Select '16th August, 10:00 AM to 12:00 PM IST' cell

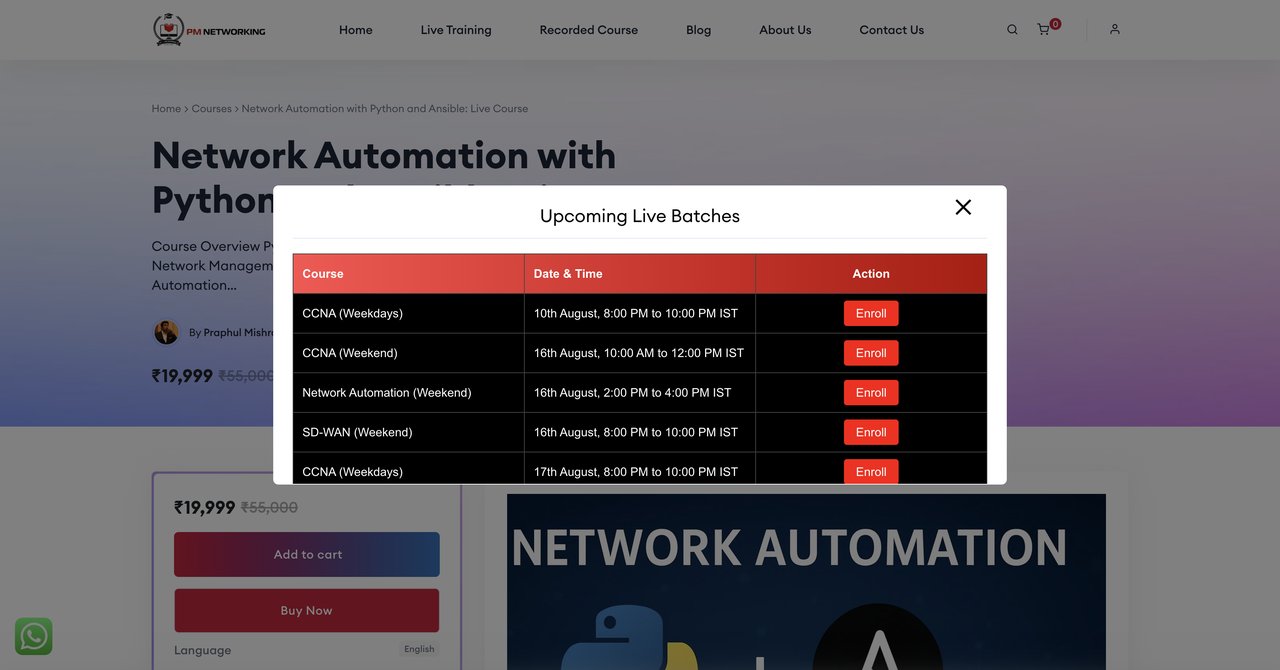[x=640, y=353]
